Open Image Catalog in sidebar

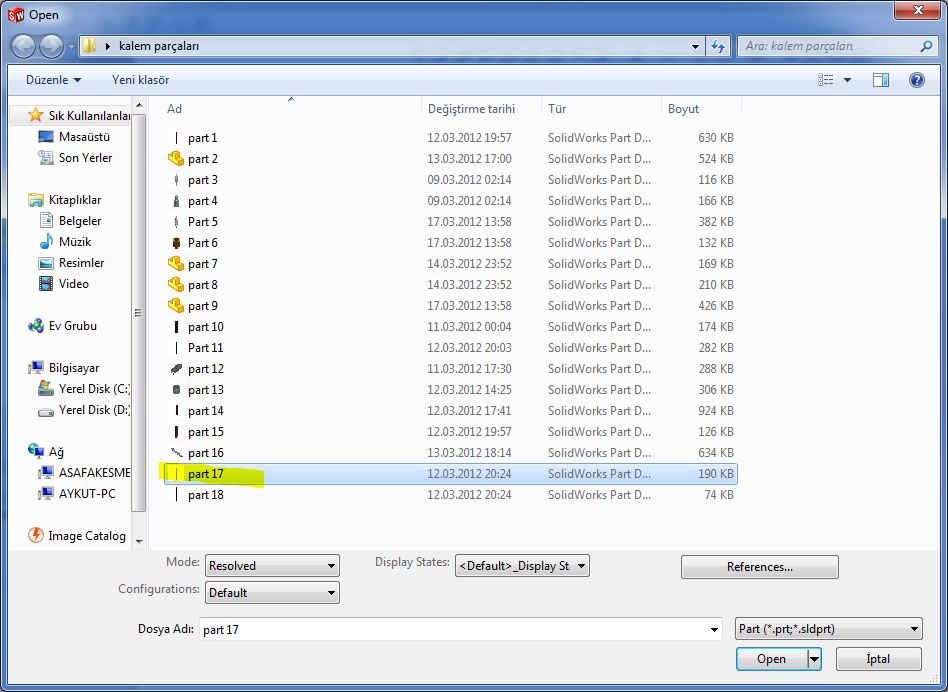(x=86, y=536)
